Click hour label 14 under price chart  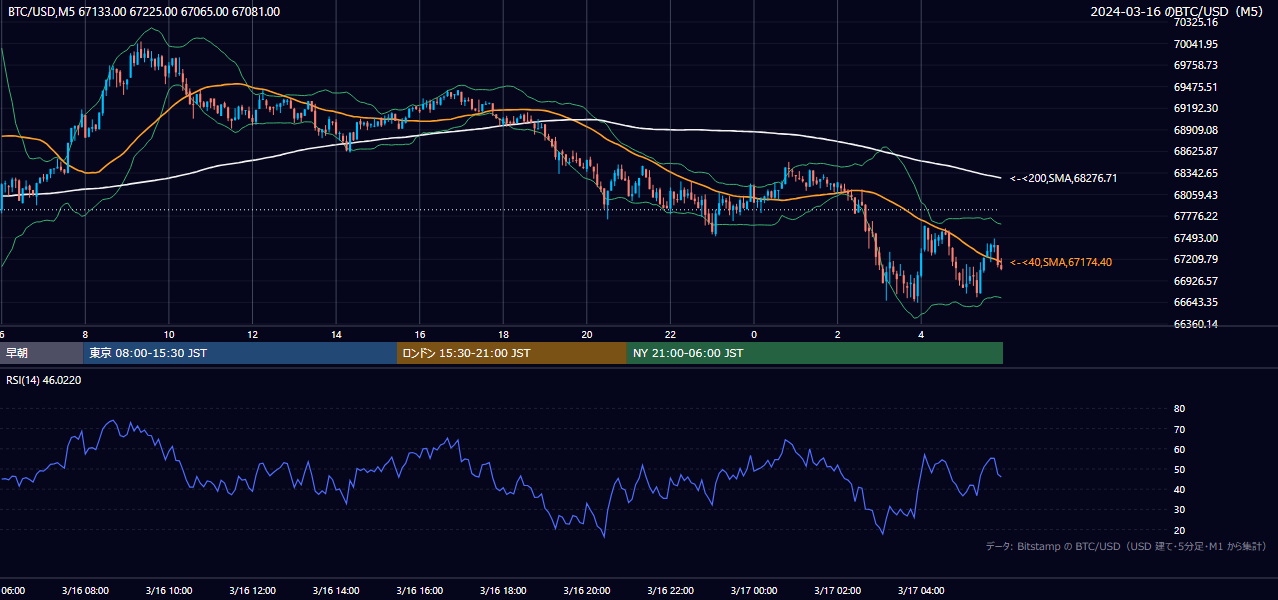[x=336, y=334]
